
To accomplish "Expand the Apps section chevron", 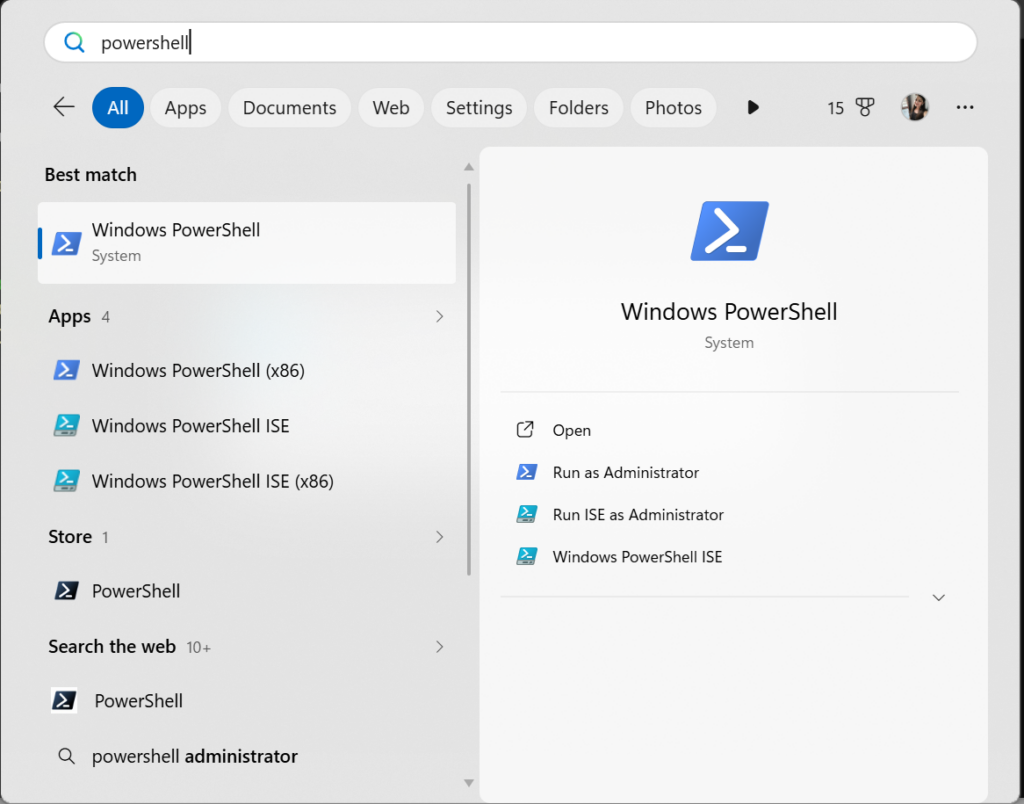I will point(440,317).
